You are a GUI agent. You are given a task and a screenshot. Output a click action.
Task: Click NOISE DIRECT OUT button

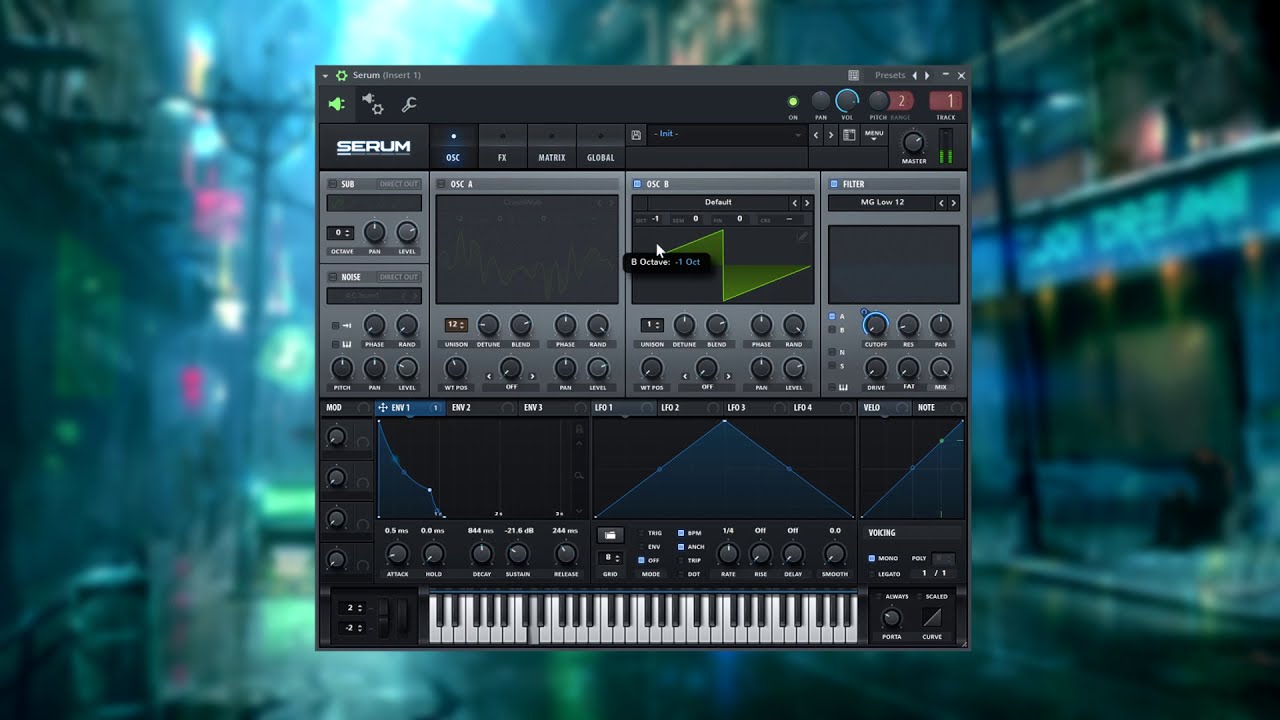[399, 277]
